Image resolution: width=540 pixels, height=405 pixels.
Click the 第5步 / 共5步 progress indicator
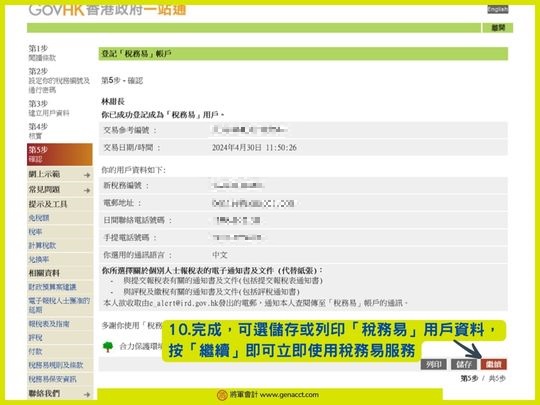(483, 379)
